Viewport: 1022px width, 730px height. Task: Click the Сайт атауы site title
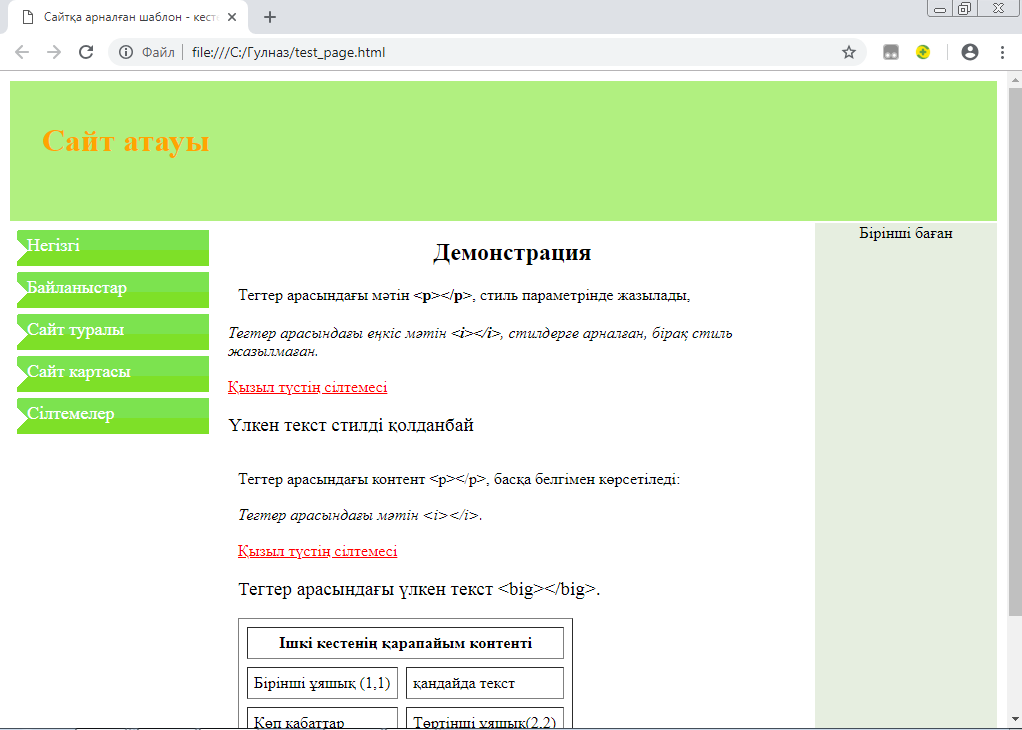click(x=126, y=141)
